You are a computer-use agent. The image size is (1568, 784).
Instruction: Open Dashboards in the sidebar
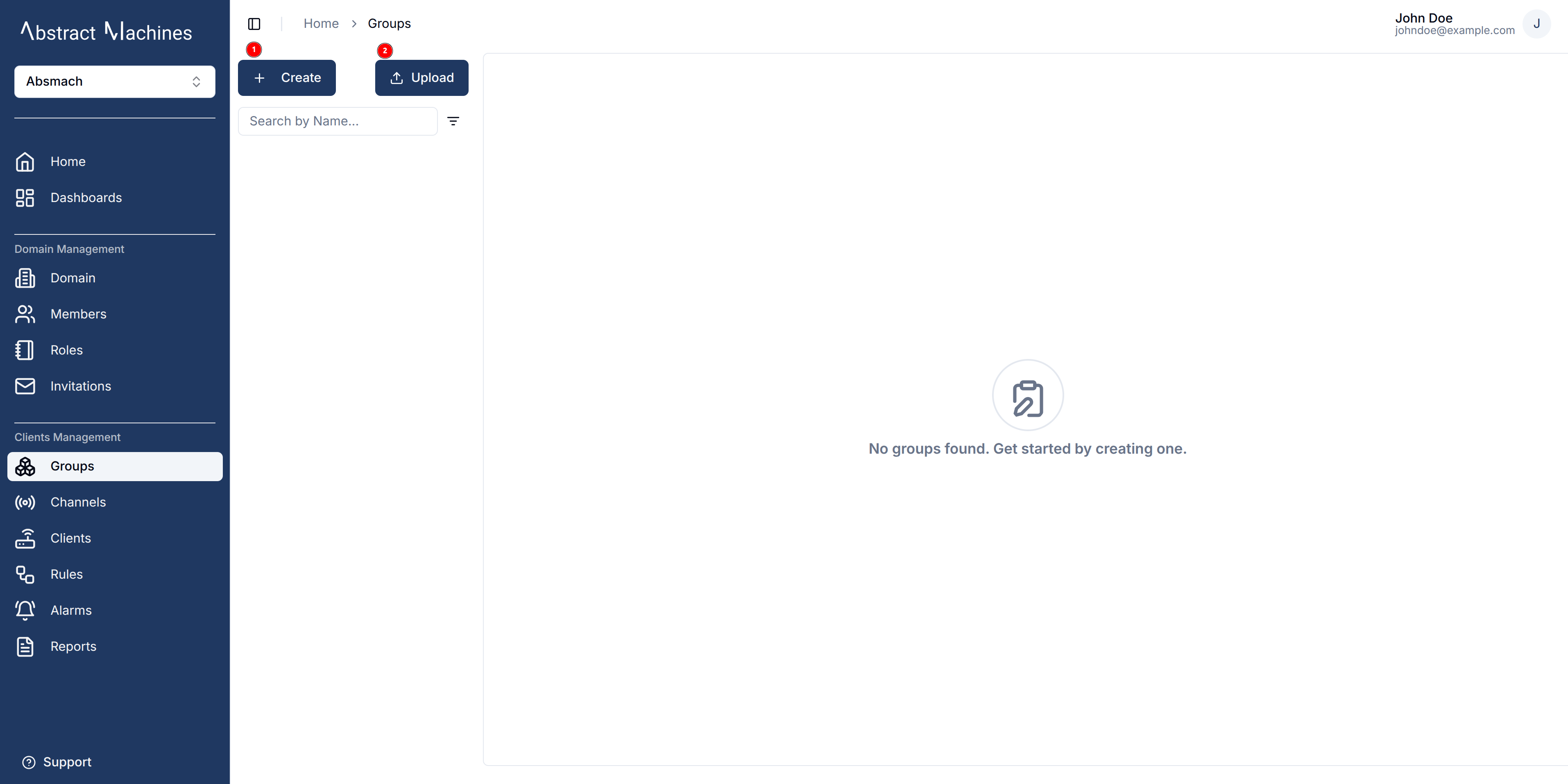point(114,198)
